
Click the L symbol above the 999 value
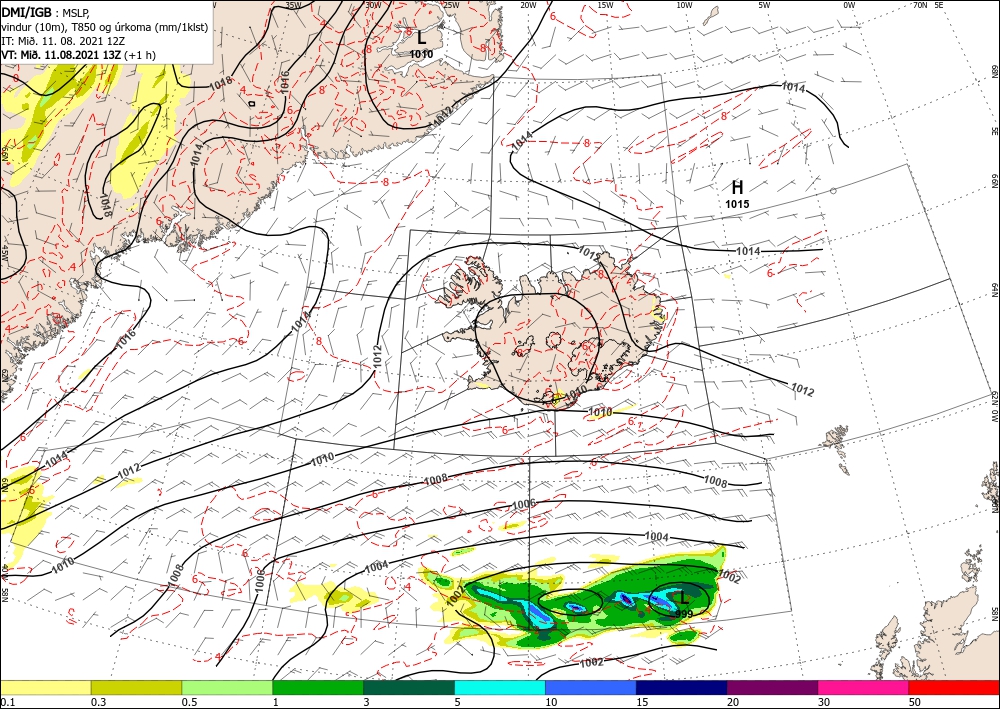click(x=684, y=598)
